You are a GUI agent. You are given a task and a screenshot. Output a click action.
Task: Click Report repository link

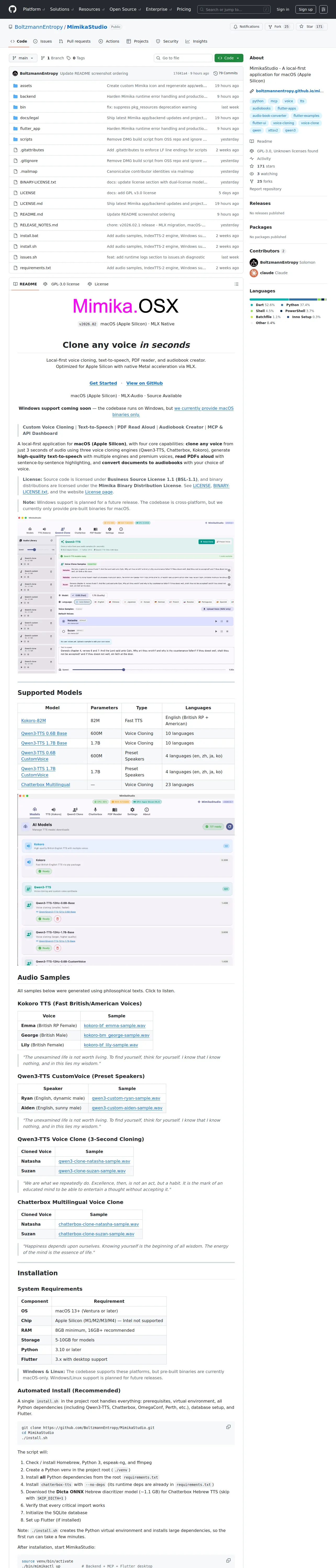[265, 189]
